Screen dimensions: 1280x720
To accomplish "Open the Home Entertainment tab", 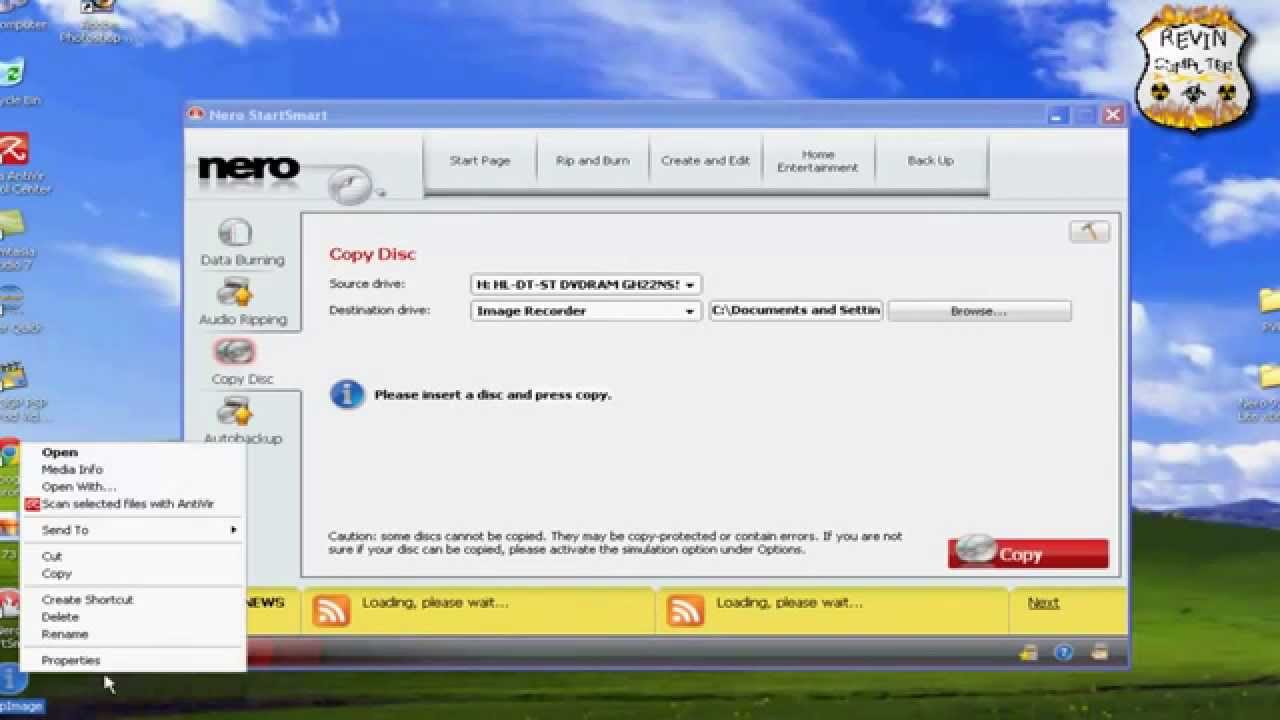I will 818,161.
